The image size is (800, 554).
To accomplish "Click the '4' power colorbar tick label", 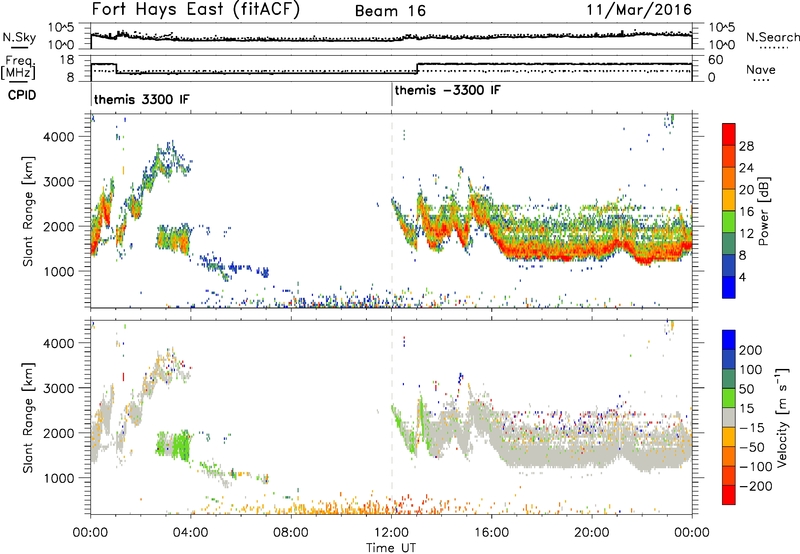I will pyautogui.click(x=742, y=277).
